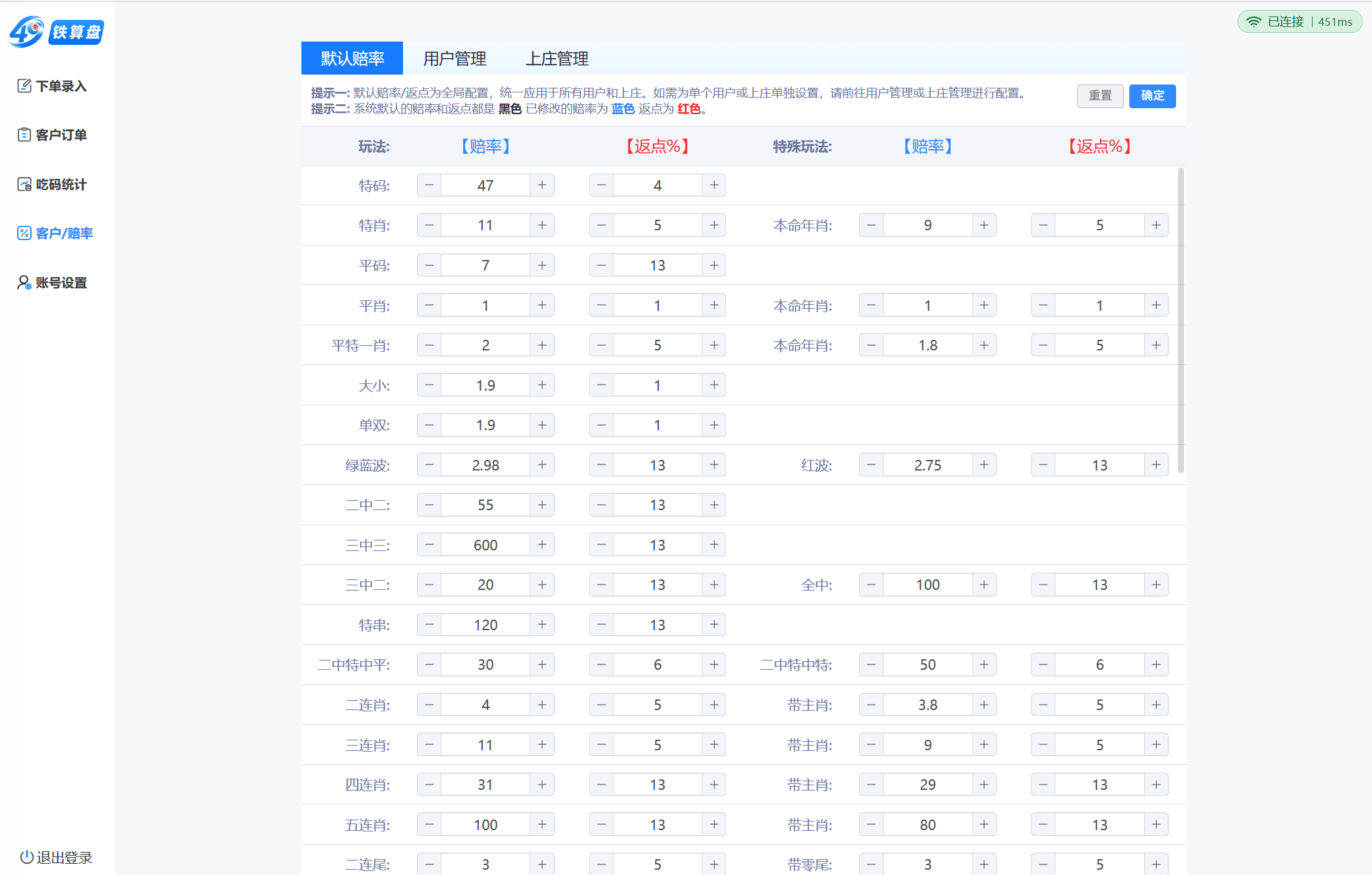Decrease the 五连肖 赔率 value
This screenshot has height=875, width=1372.
tap(429, 825)
